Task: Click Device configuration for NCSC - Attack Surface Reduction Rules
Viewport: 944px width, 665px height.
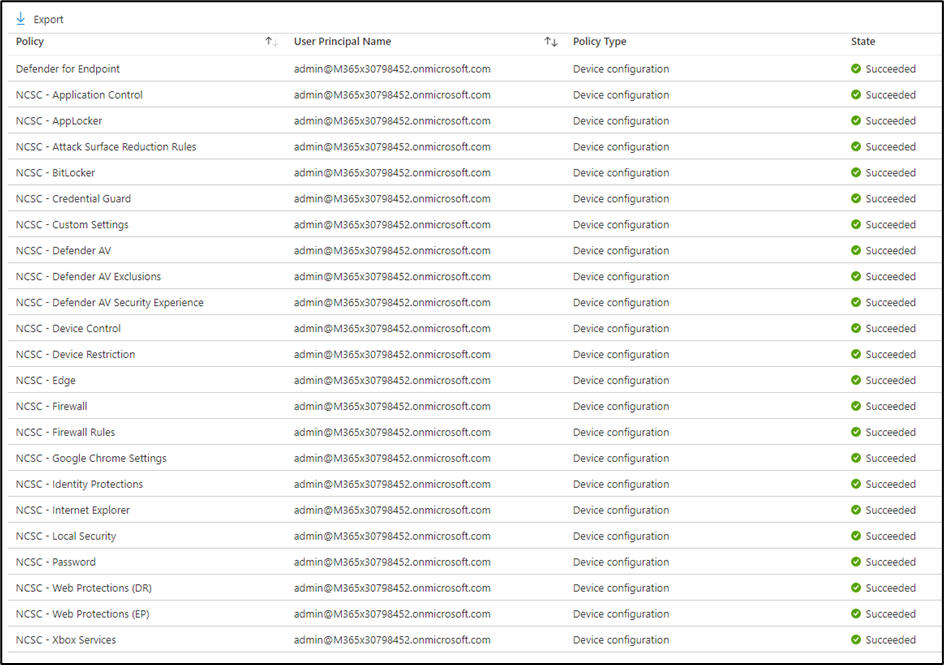Action: (621, 146)
